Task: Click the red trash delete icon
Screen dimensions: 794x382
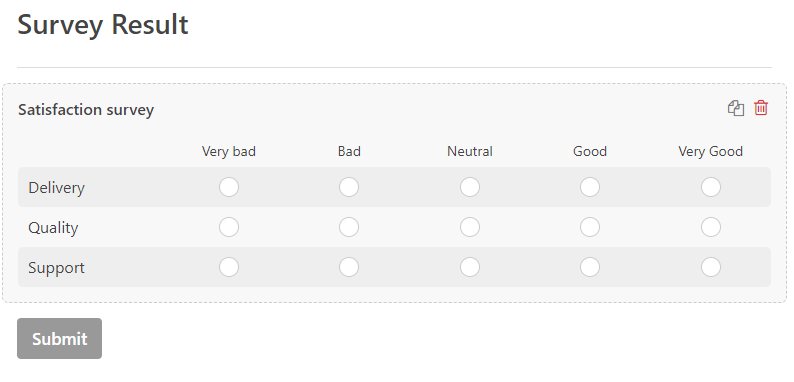Action: coord(761,108)
